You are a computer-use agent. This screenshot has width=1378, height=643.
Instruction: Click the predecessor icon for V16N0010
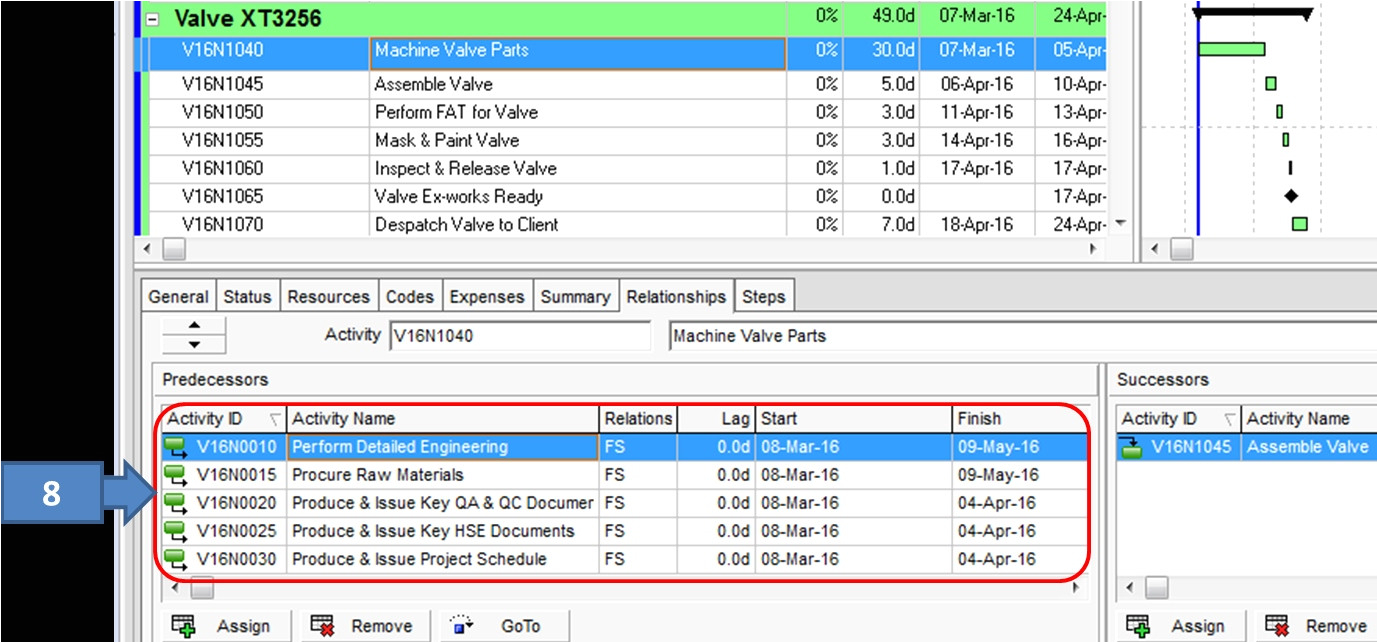pyautogui.click(x=176, y=447)
